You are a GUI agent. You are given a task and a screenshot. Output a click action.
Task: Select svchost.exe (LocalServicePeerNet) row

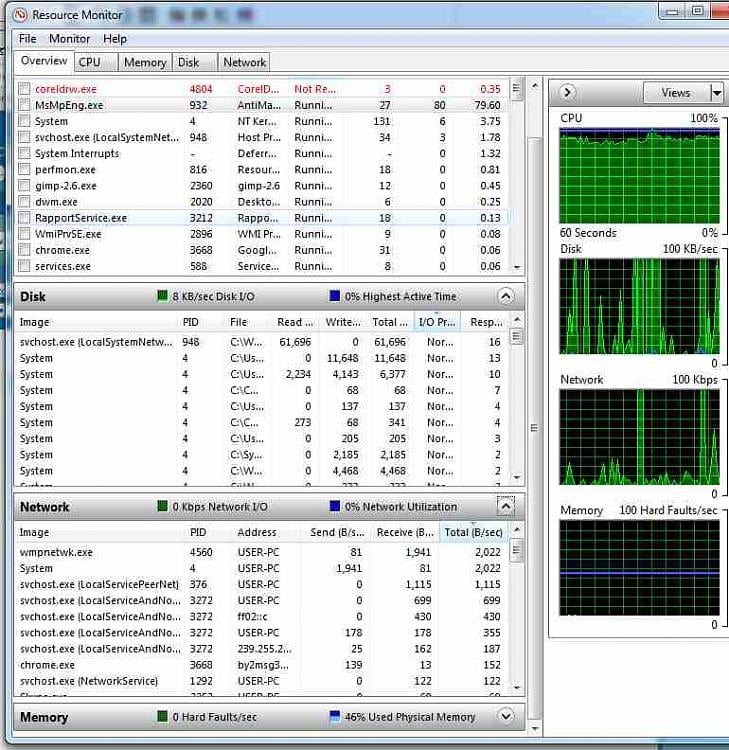click(x=262, y=584)
